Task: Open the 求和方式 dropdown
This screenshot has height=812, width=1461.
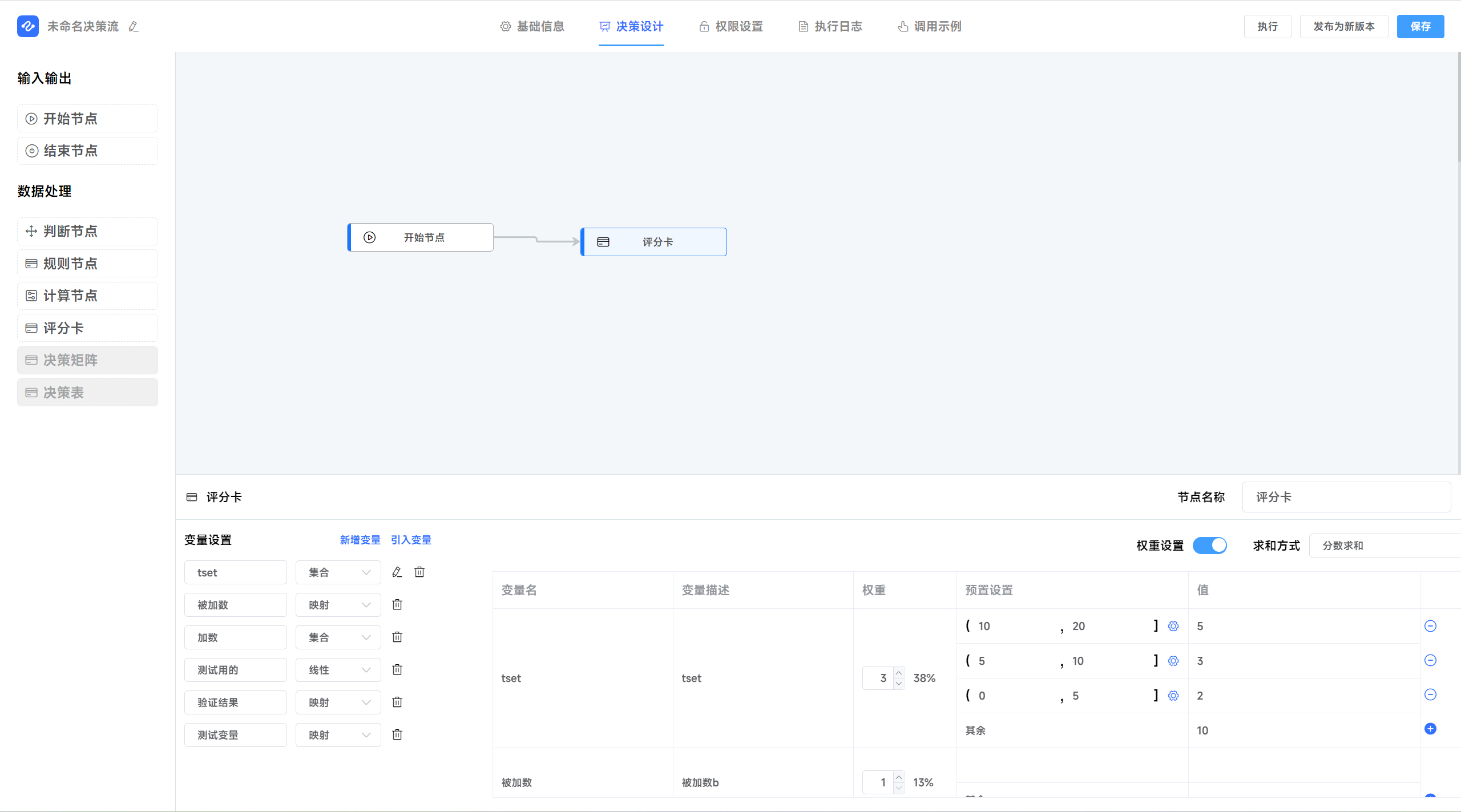Action: pos(1385,546)
